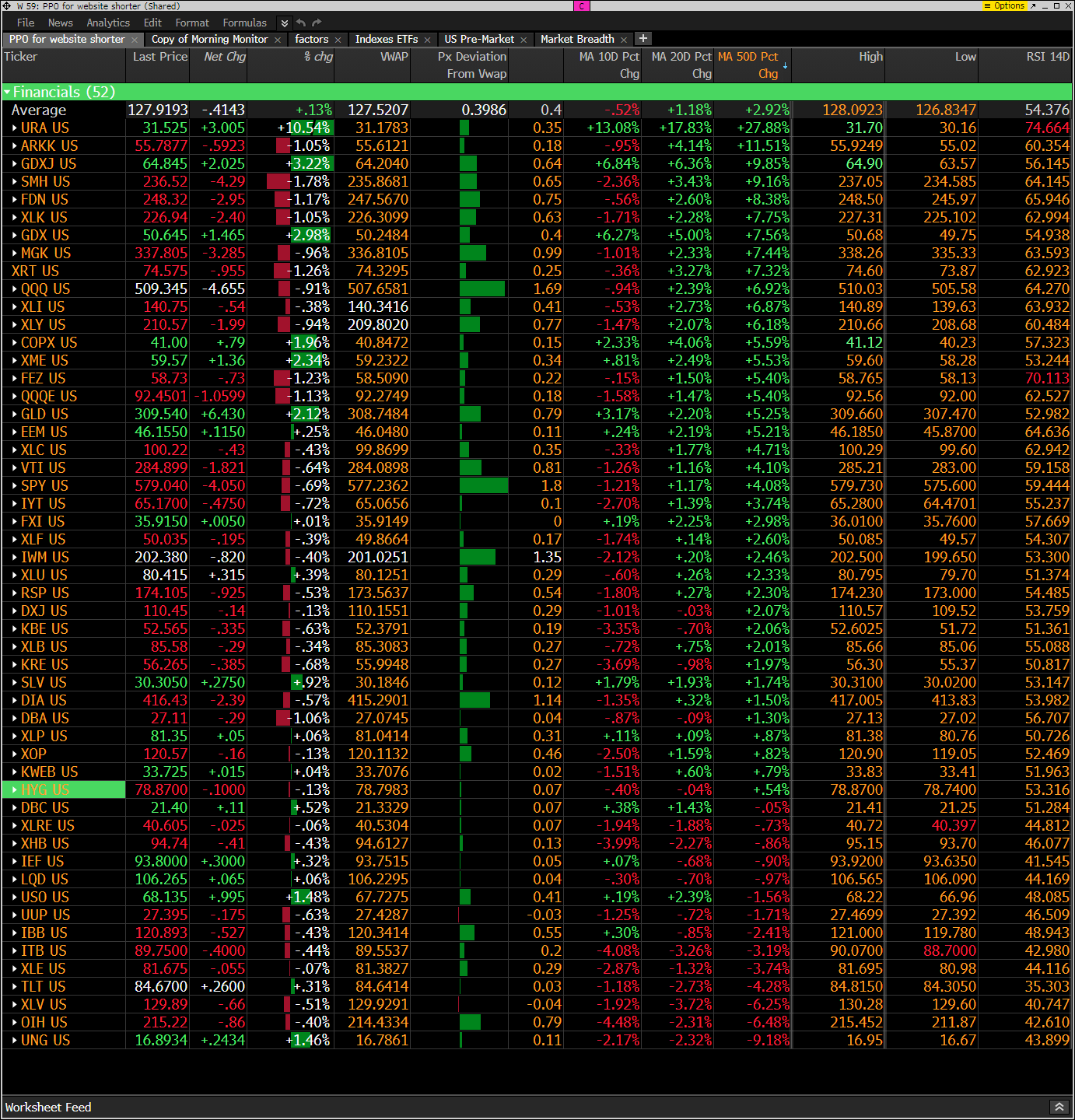The height and width of the screenshot is (1120, 1075).
Task: Click TLT US RSI value 35.303
Action: click(x=1047, y=986)
